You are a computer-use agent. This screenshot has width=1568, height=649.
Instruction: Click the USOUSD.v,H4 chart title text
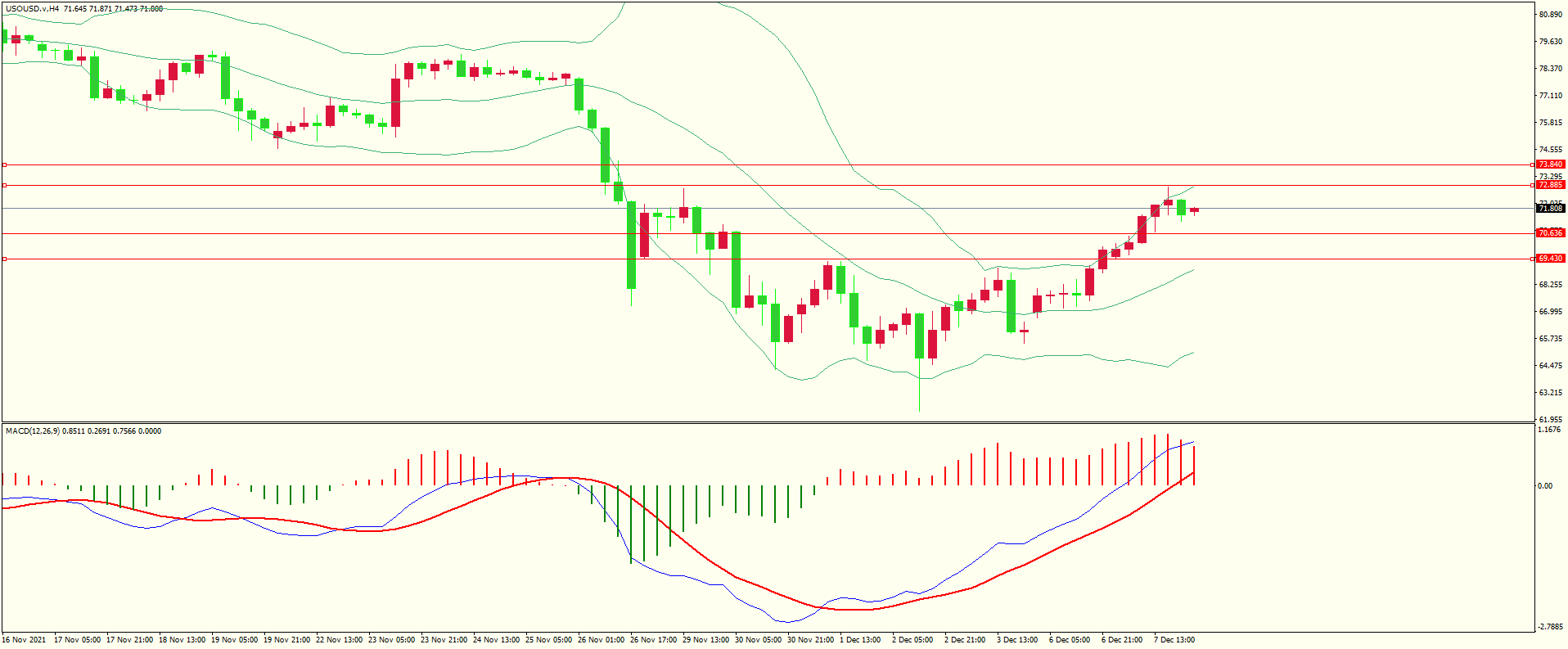click(x=32, y=9)
